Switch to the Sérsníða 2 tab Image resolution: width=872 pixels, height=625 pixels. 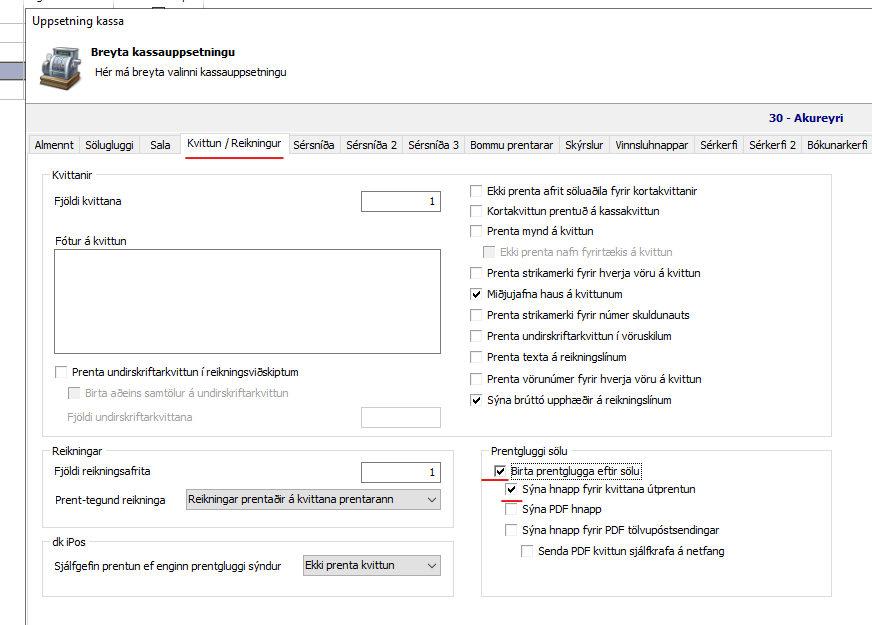pos(371,145)
